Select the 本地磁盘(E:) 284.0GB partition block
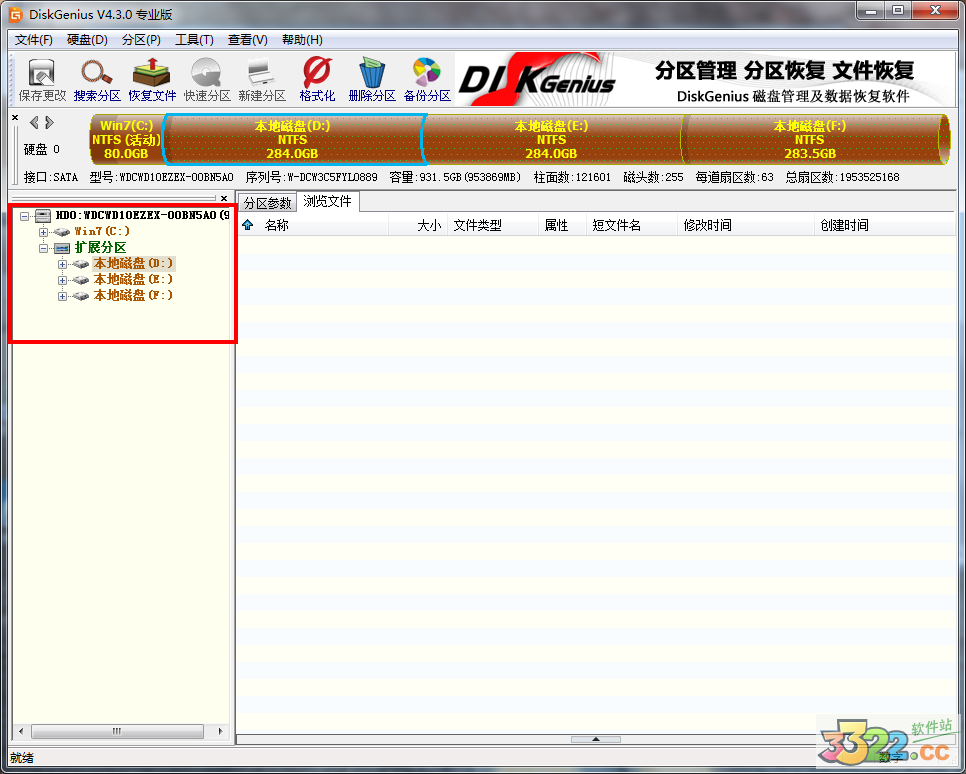Screen dimensions: 966x774 click(553, 139)
